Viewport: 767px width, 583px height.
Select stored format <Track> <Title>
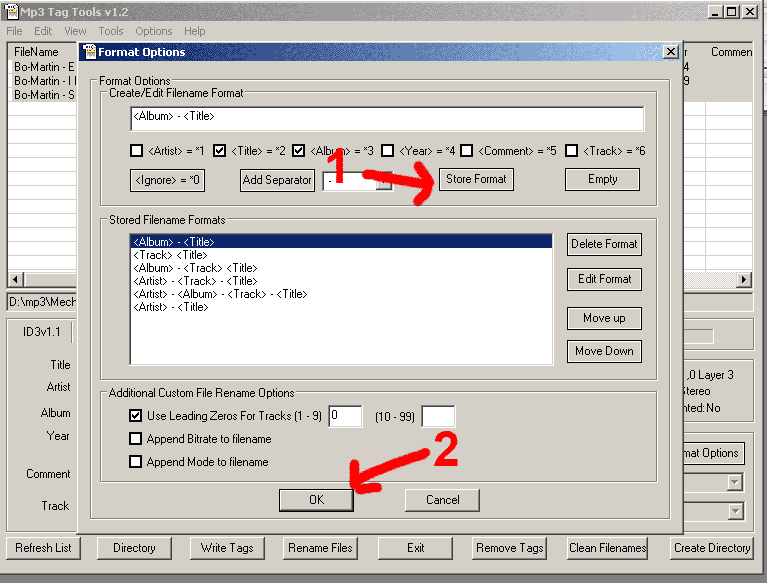(341, 255)
